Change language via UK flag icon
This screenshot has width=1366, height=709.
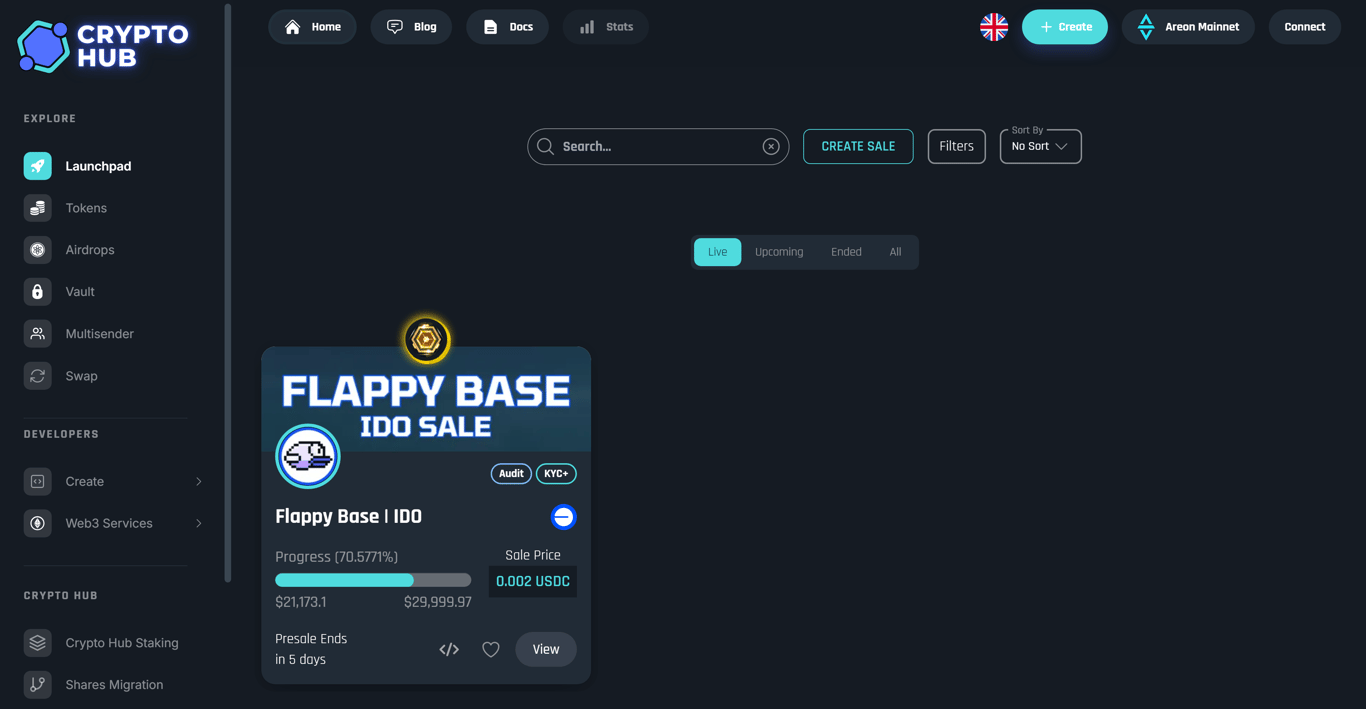994,27
